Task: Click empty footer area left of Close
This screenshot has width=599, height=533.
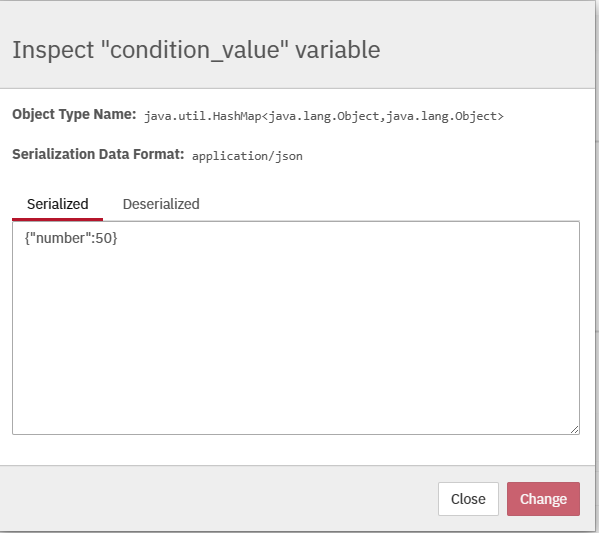Action: click(218, 499)
